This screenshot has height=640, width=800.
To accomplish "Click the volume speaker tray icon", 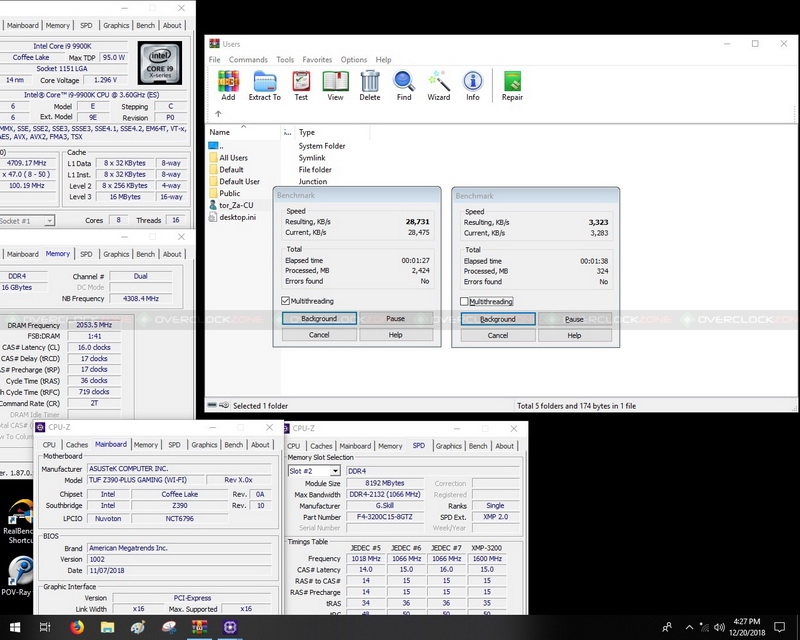I will (720, 627).
